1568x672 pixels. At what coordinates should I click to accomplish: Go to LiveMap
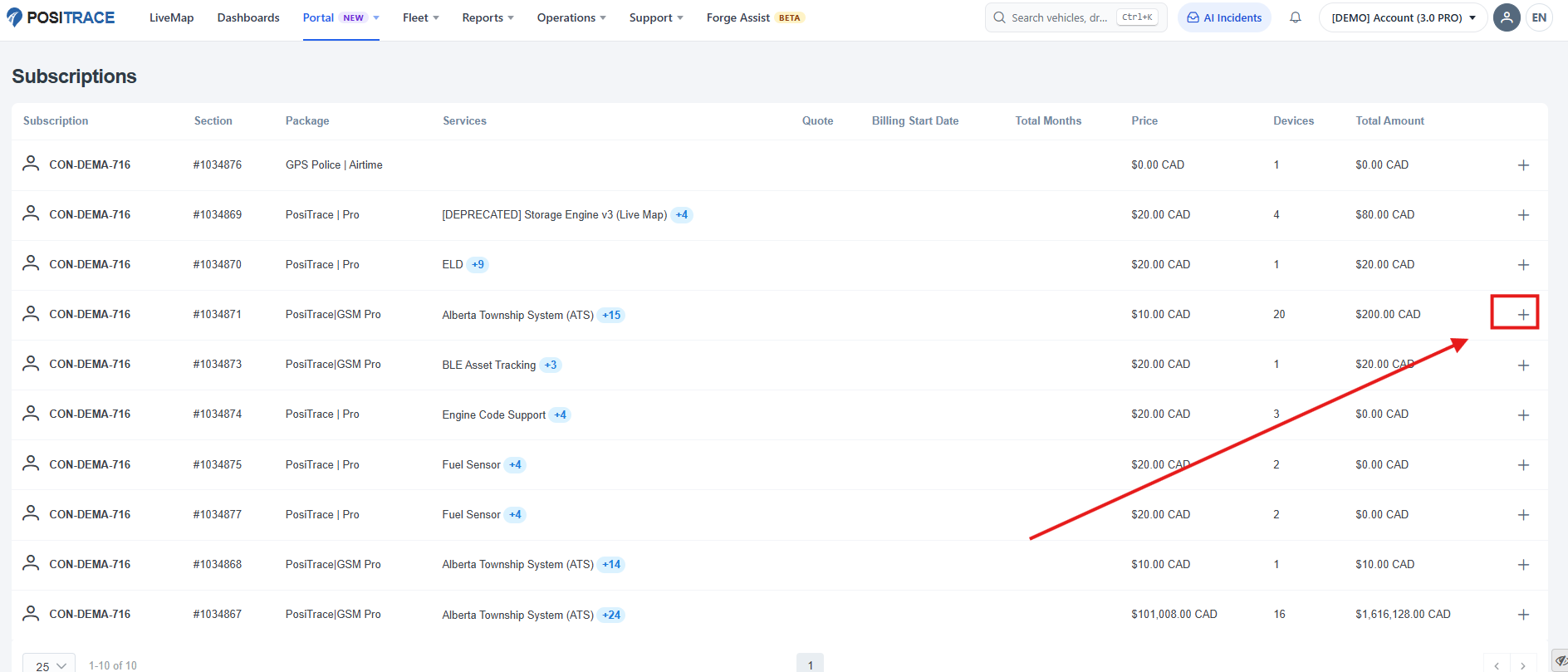point(171,17)
